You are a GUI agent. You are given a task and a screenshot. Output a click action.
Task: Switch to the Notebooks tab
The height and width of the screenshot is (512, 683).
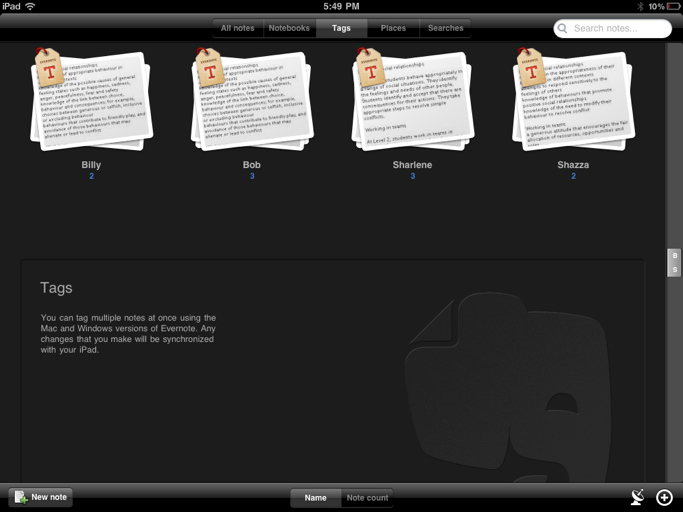289,28
